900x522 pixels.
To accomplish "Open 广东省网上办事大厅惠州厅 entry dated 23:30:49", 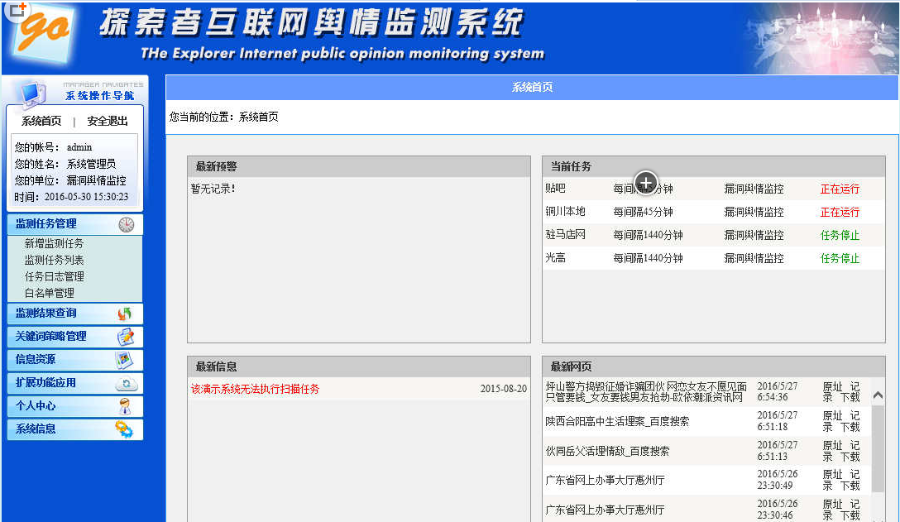I will click(x=605, y=480).
